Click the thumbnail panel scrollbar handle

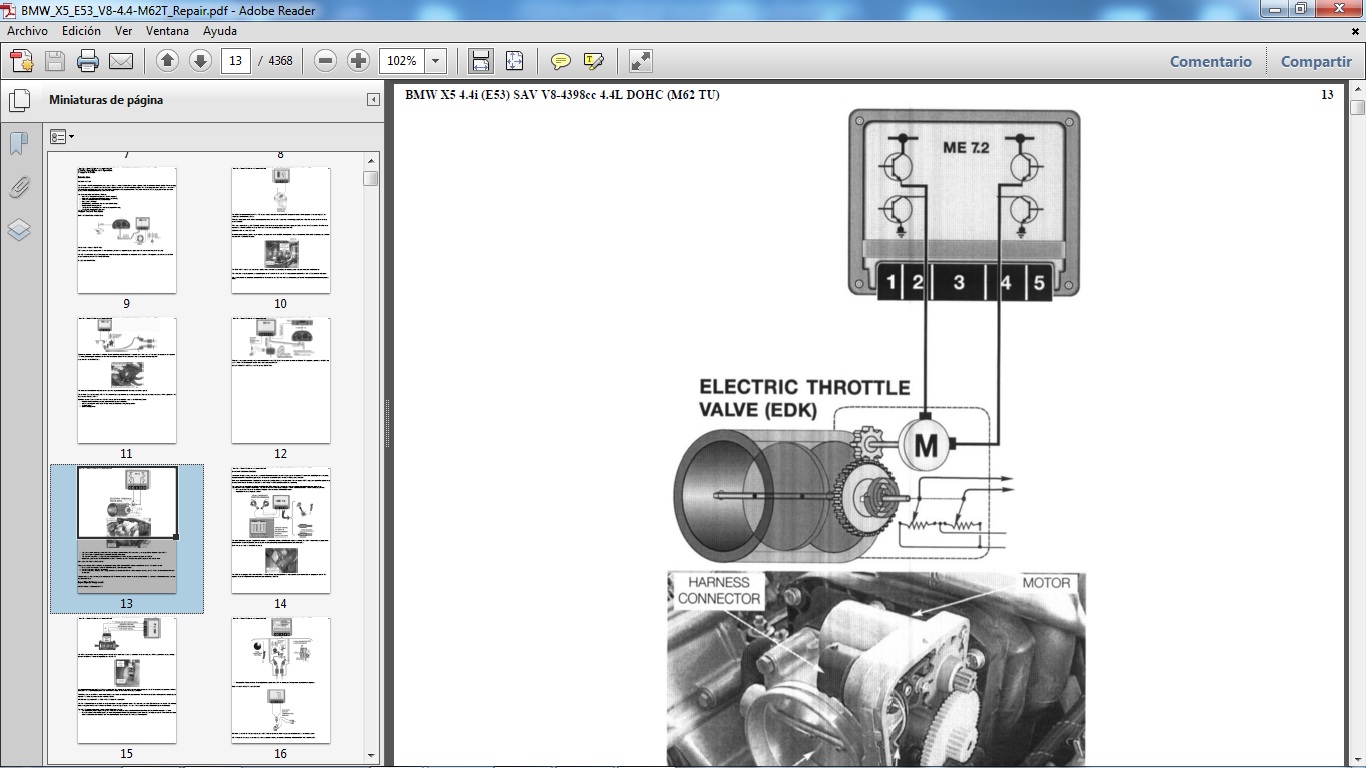[x=371, y=178]
